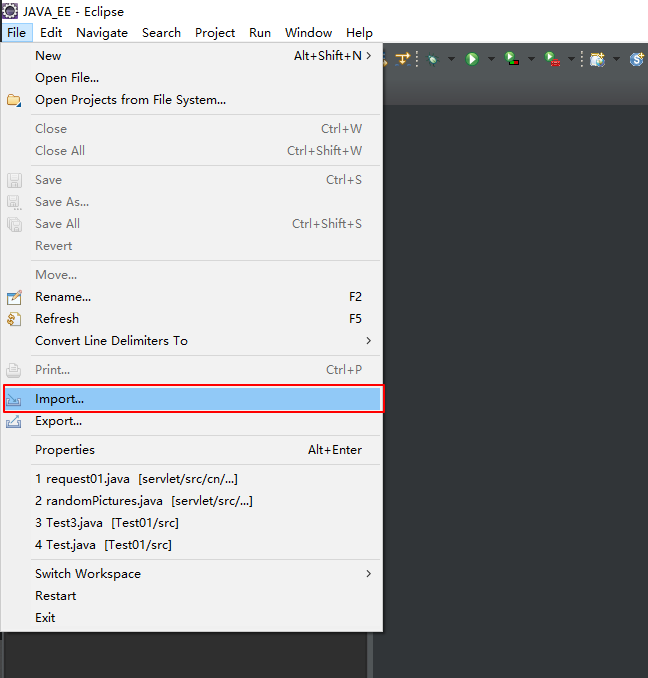
Task: Select the Refresh menu entry
Action: 192,319
